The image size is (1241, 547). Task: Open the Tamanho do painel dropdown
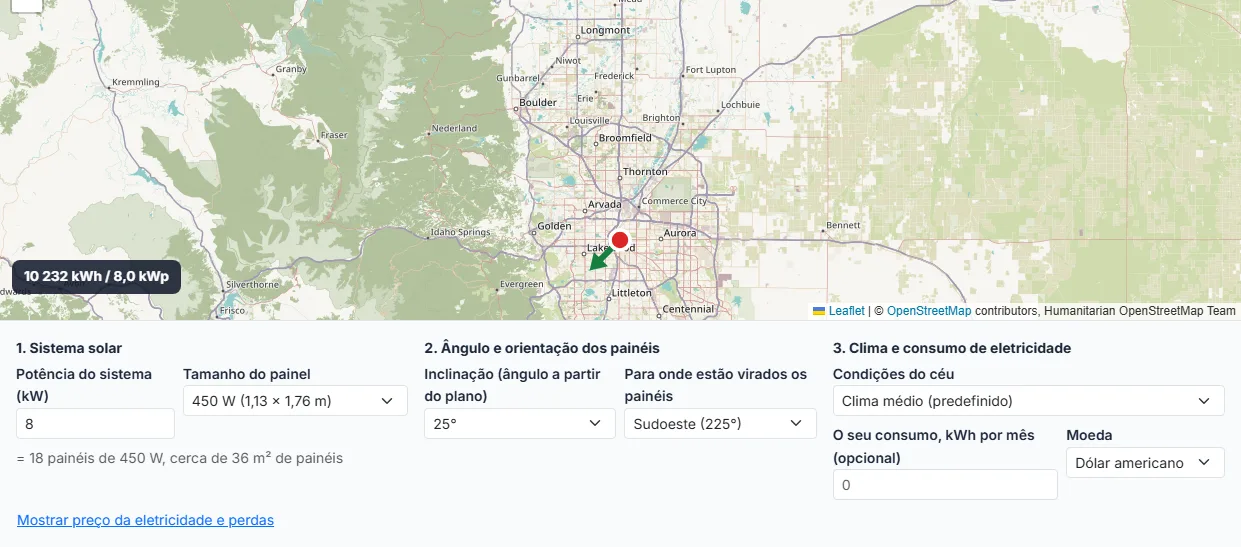(x=295, y=401)
